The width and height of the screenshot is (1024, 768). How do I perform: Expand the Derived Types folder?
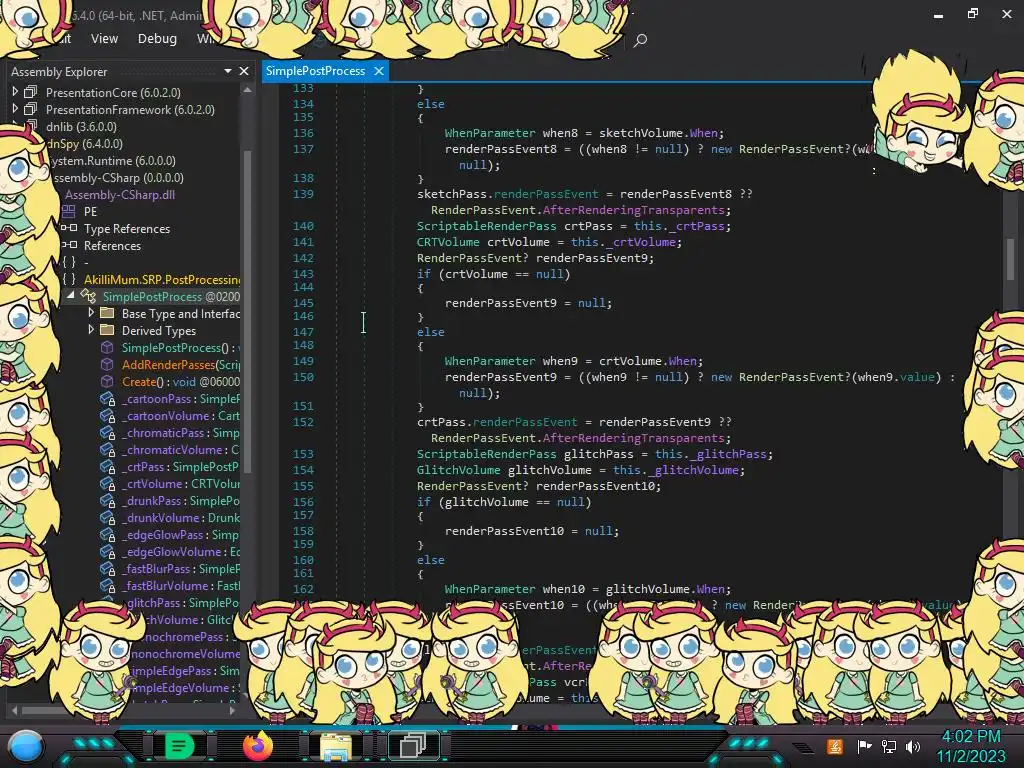tap(91, 330)
